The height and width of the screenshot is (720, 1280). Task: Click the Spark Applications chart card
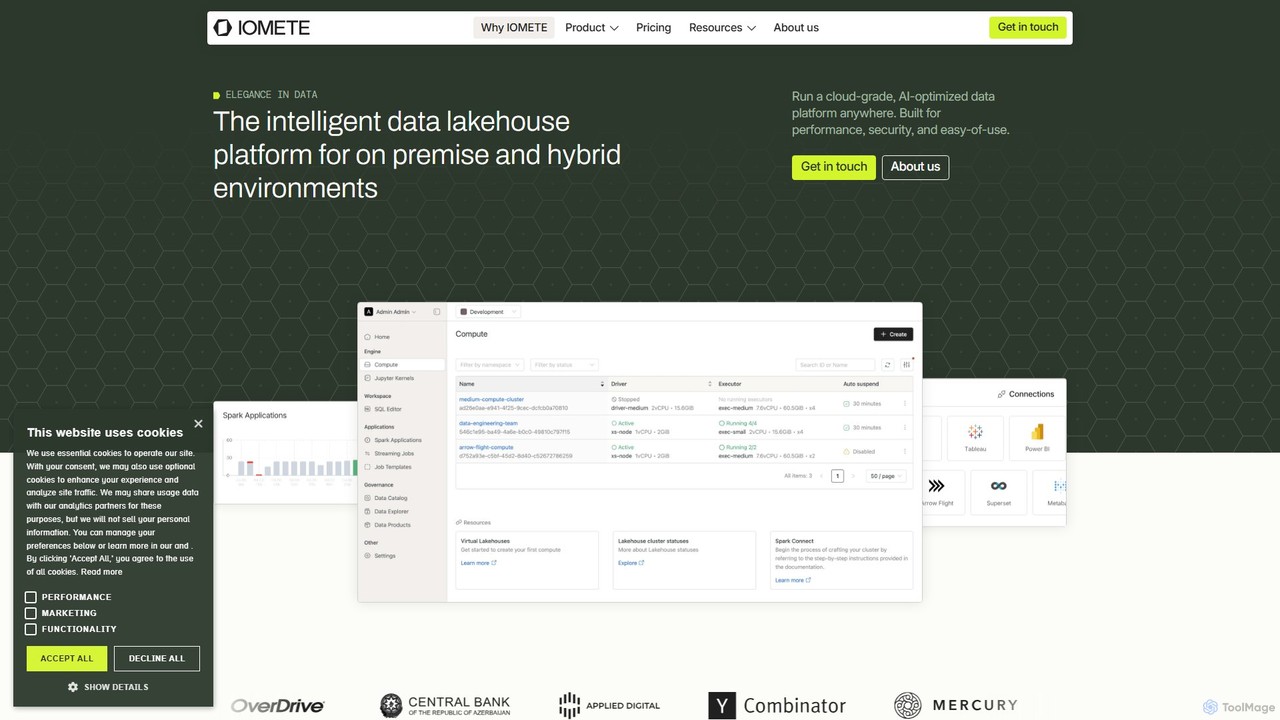pos(285,453)
